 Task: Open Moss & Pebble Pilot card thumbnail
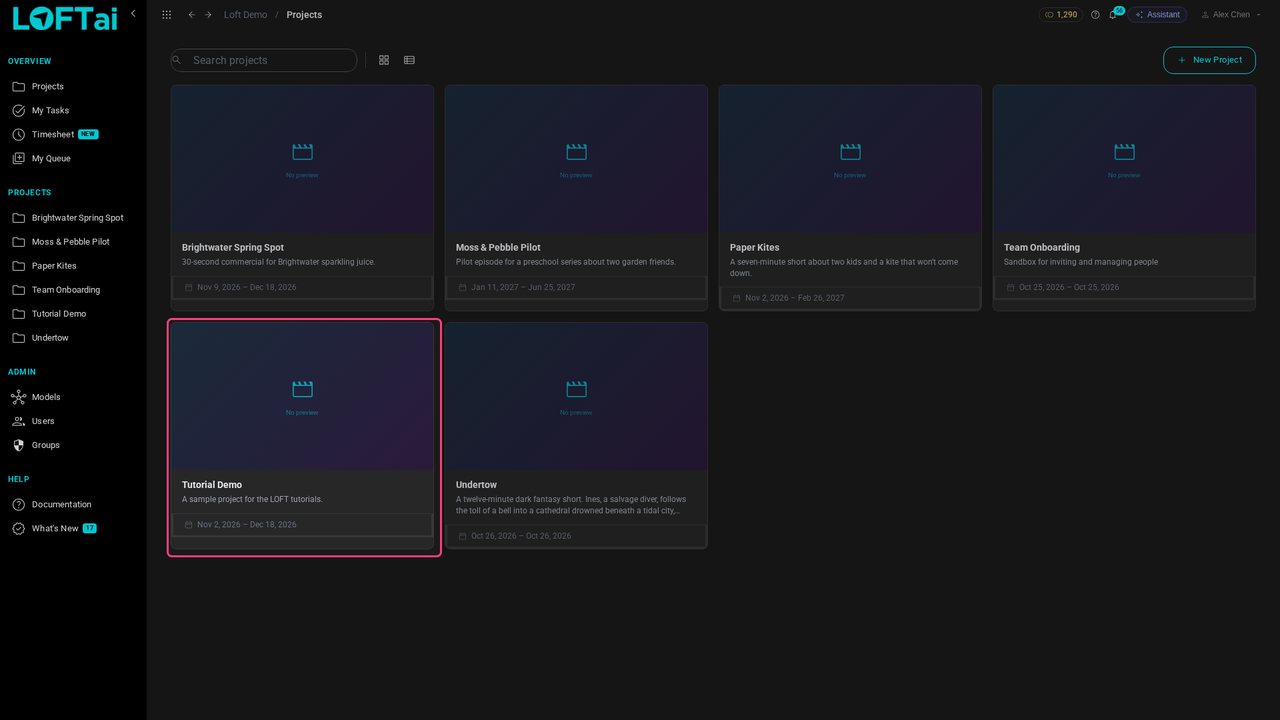576,159
